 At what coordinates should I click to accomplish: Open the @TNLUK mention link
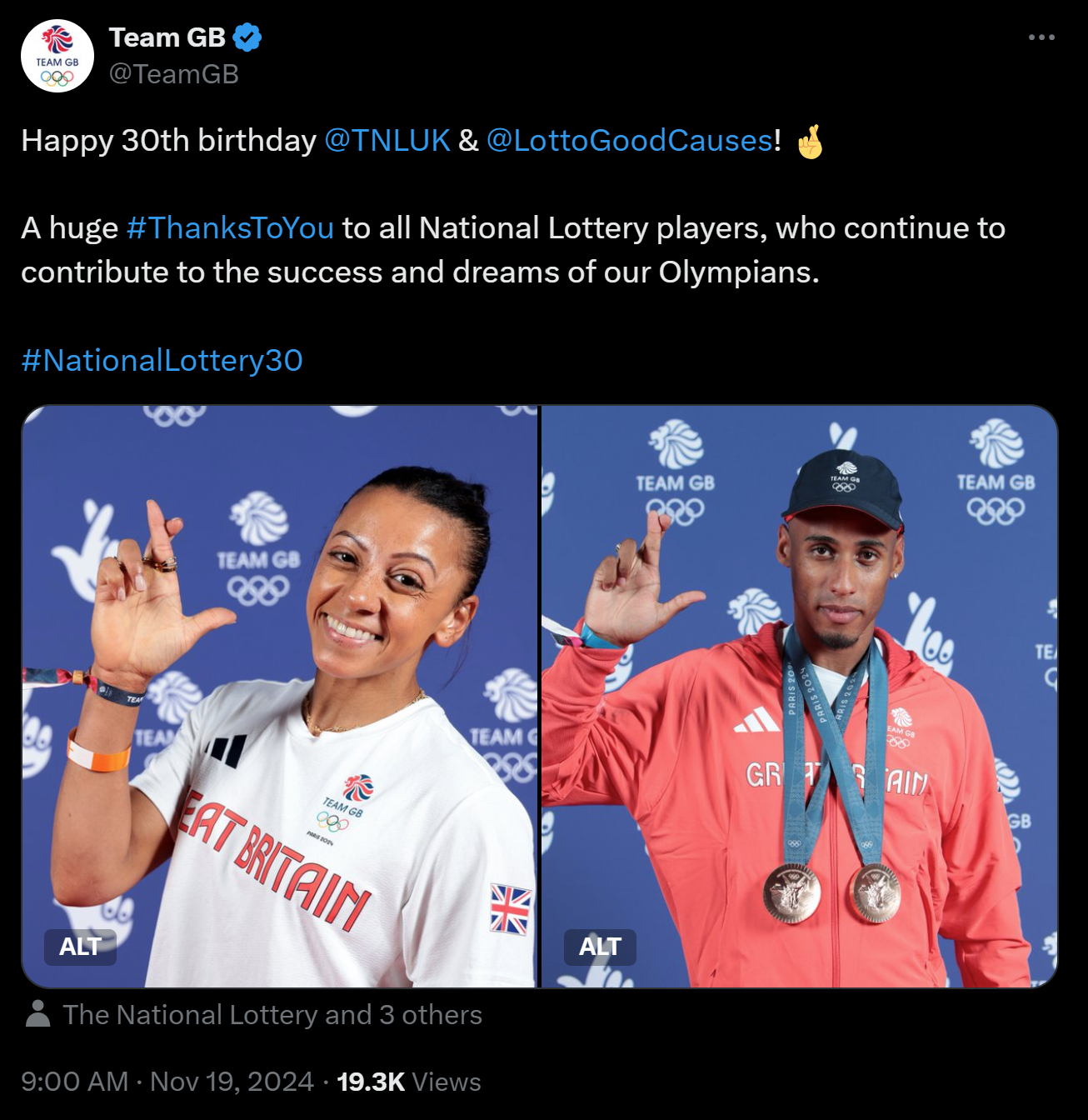point(387,140)
